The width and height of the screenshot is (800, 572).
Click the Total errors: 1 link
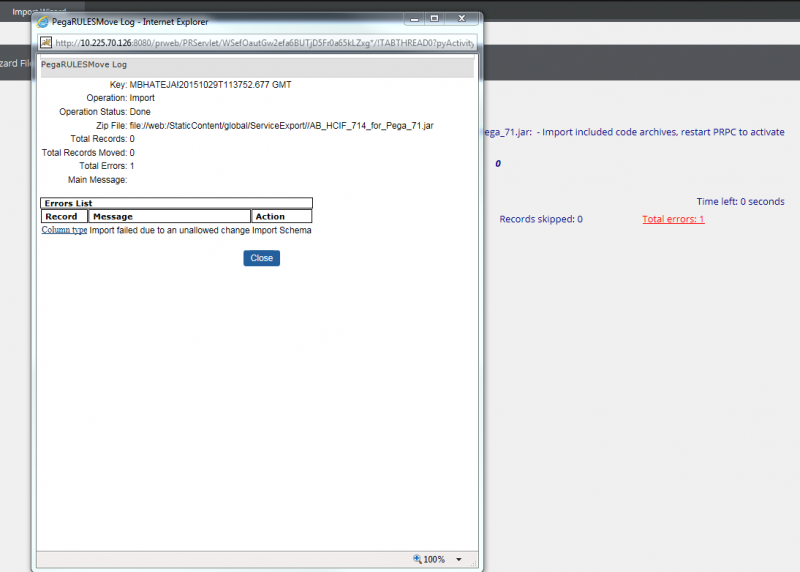pos(673,219)
